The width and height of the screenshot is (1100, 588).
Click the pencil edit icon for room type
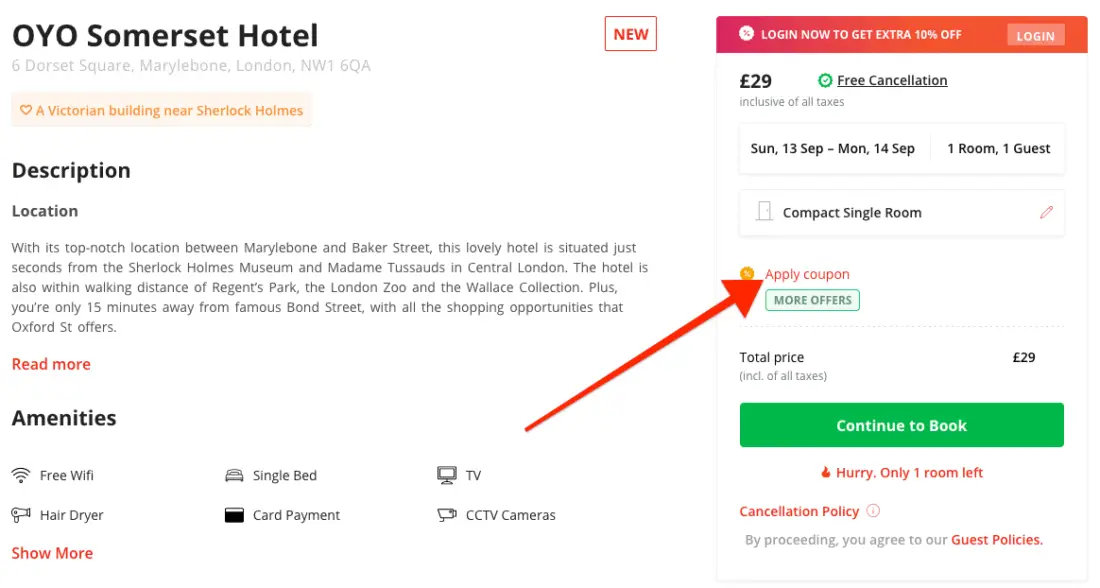coord(1047,212)
